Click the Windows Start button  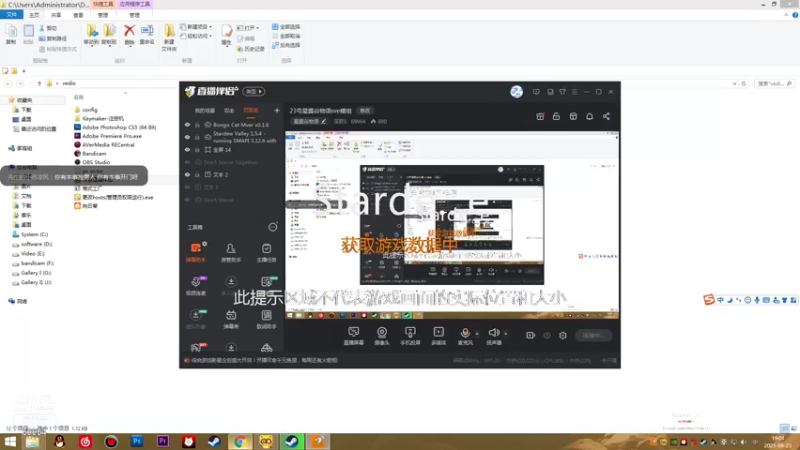click(x=10, y=441)
